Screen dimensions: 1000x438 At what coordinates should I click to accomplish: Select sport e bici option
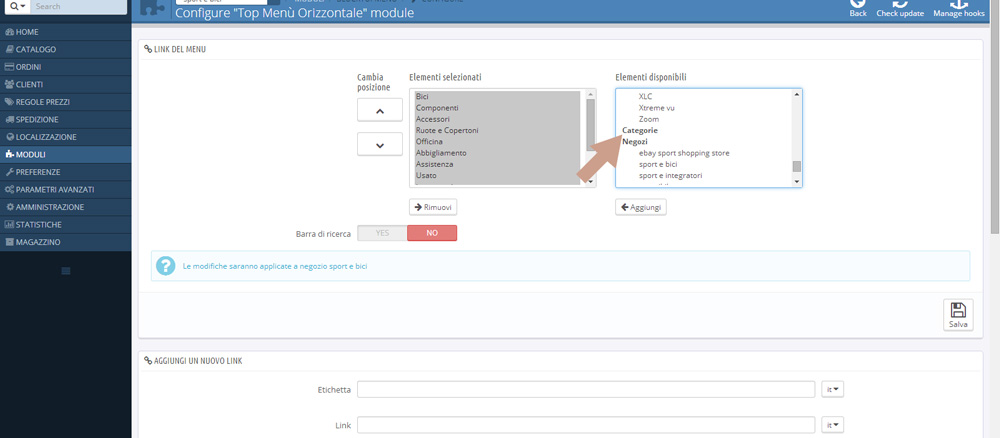658,164
